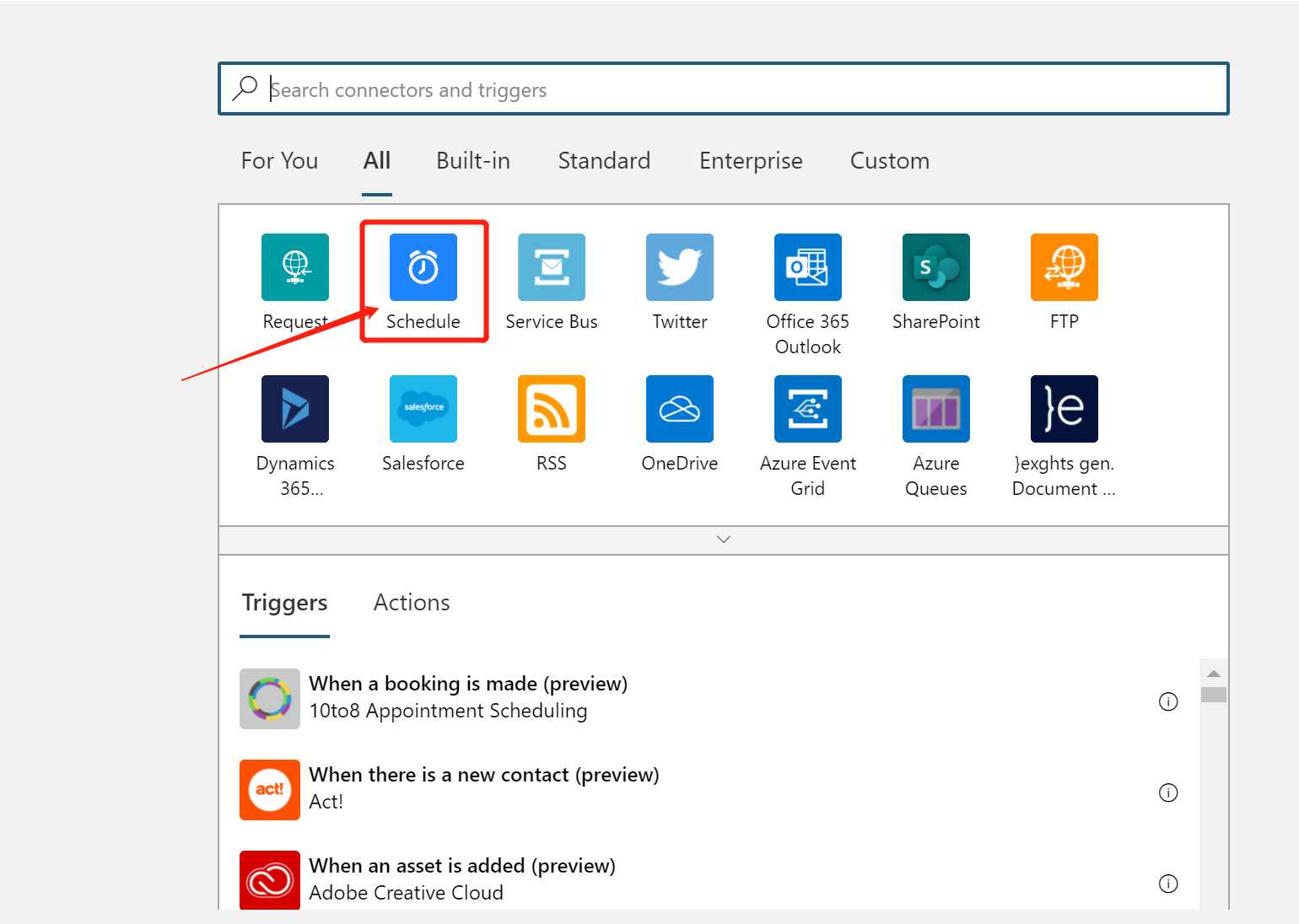Click the search magnifier icon

(245, 88)
